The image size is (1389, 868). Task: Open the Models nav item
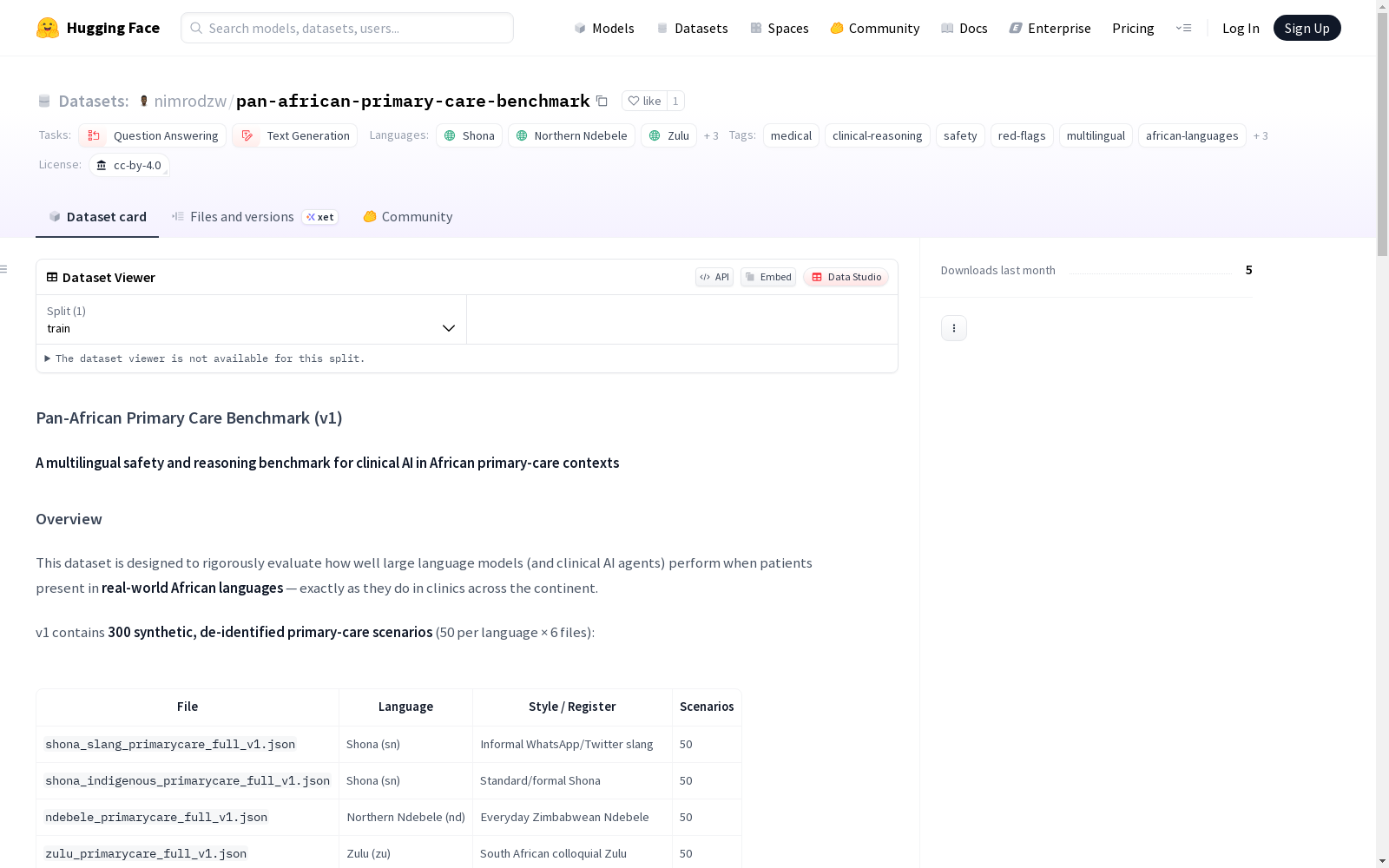tap(604, 28)
